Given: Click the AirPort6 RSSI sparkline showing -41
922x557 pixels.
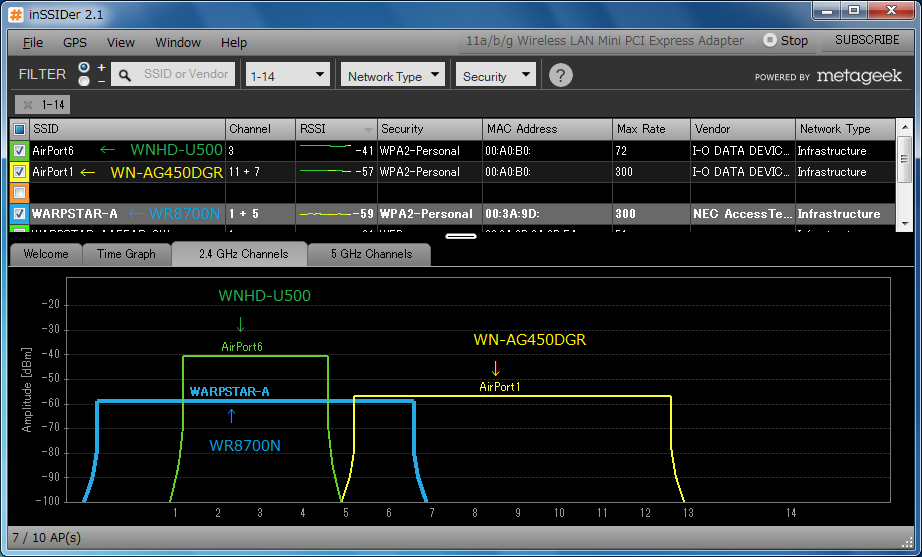Looking at the screenshot, I should 326,145.
